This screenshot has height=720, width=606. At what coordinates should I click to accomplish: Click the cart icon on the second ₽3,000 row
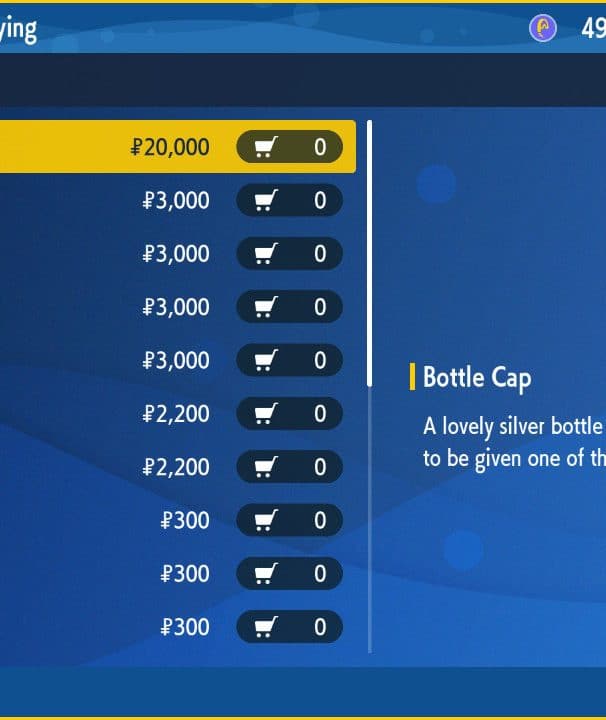pos(266,253)
